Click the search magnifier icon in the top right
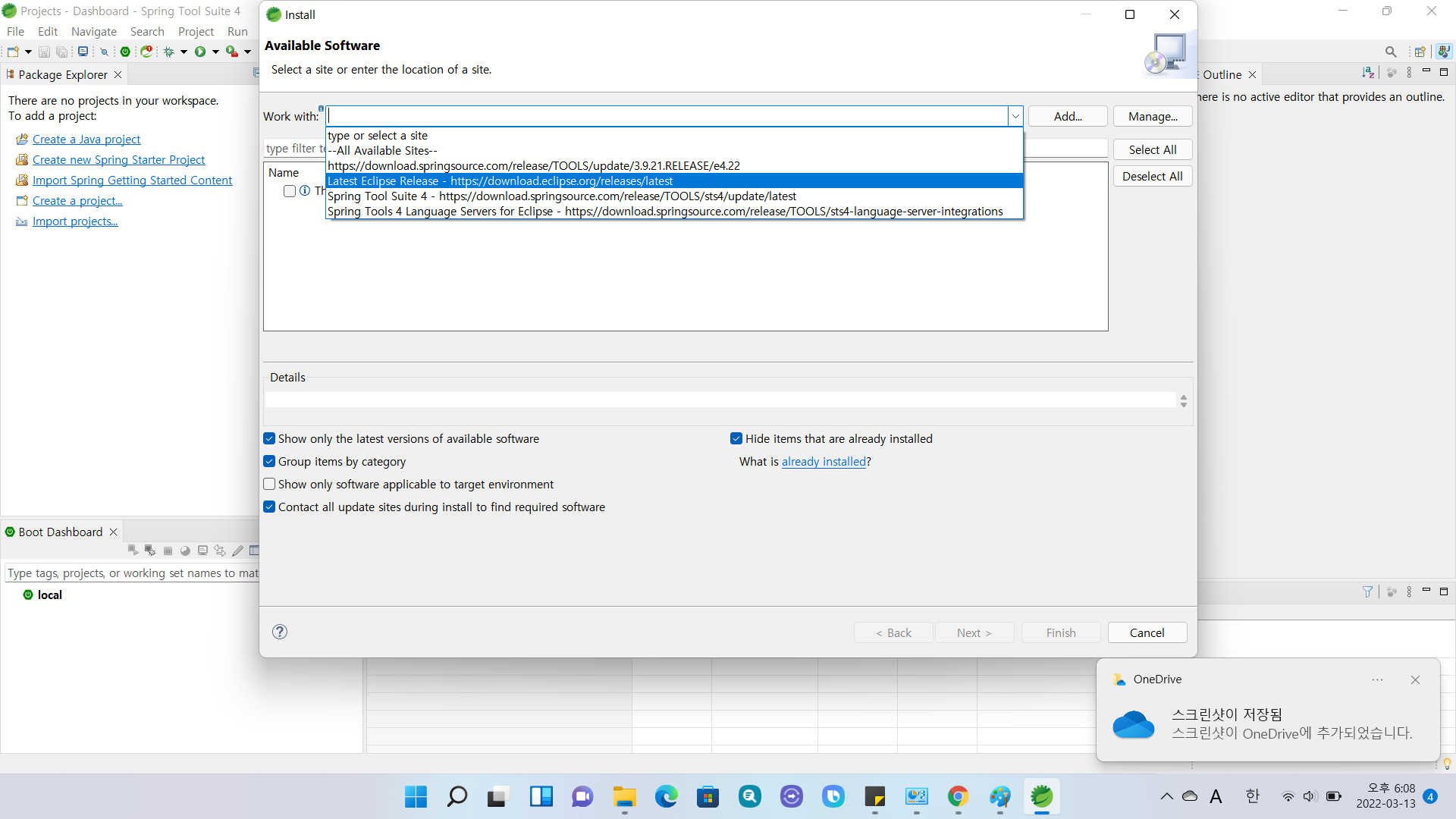The height and width of the screenshot is (819, 1456). pyautogui.click(x=1390, y=52)
